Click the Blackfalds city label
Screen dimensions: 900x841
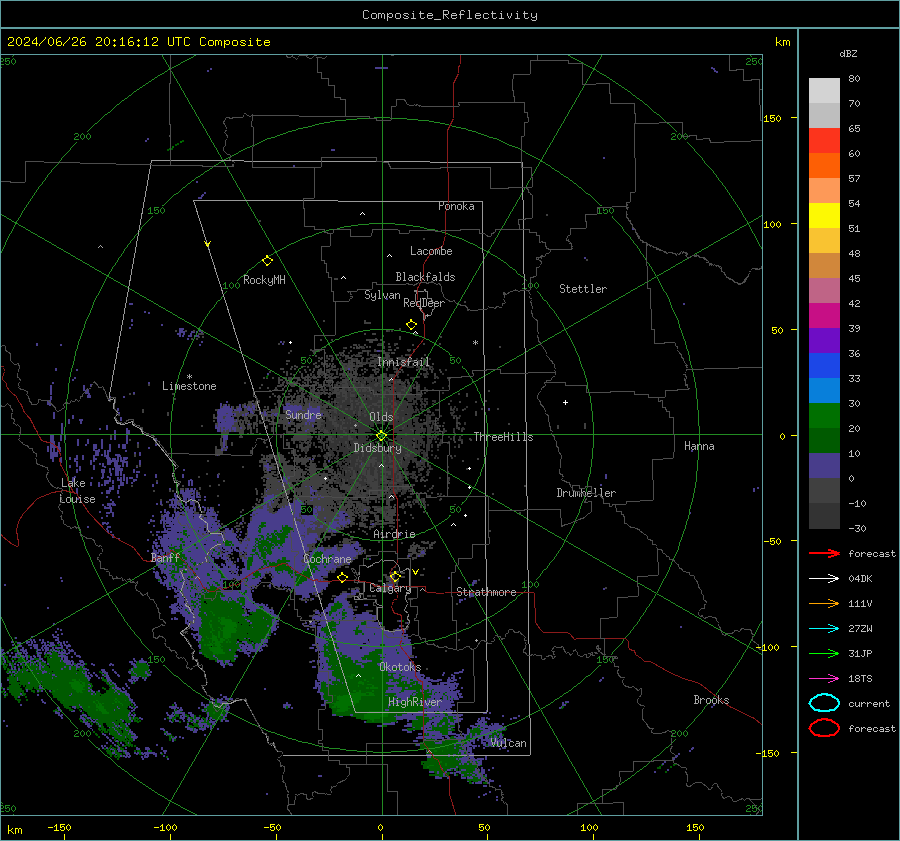coord(425,277)
